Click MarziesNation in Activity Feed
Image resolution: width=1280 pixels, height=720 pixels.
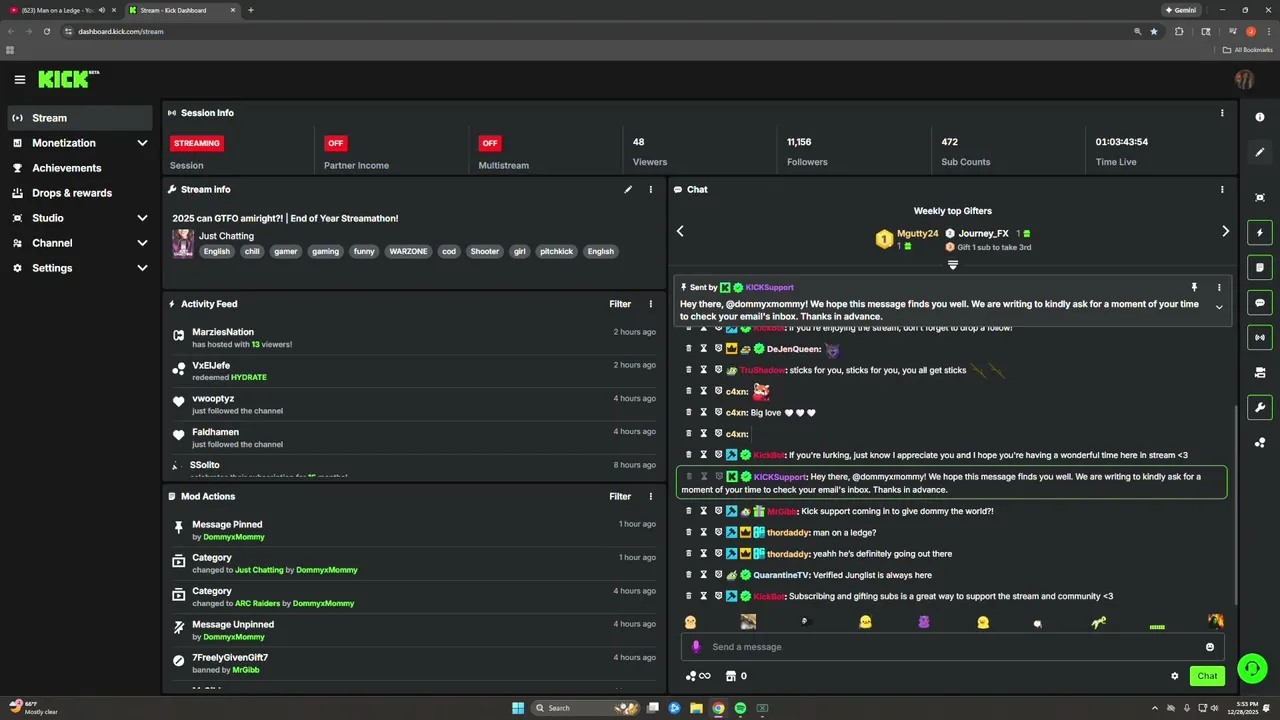[223, 332]
